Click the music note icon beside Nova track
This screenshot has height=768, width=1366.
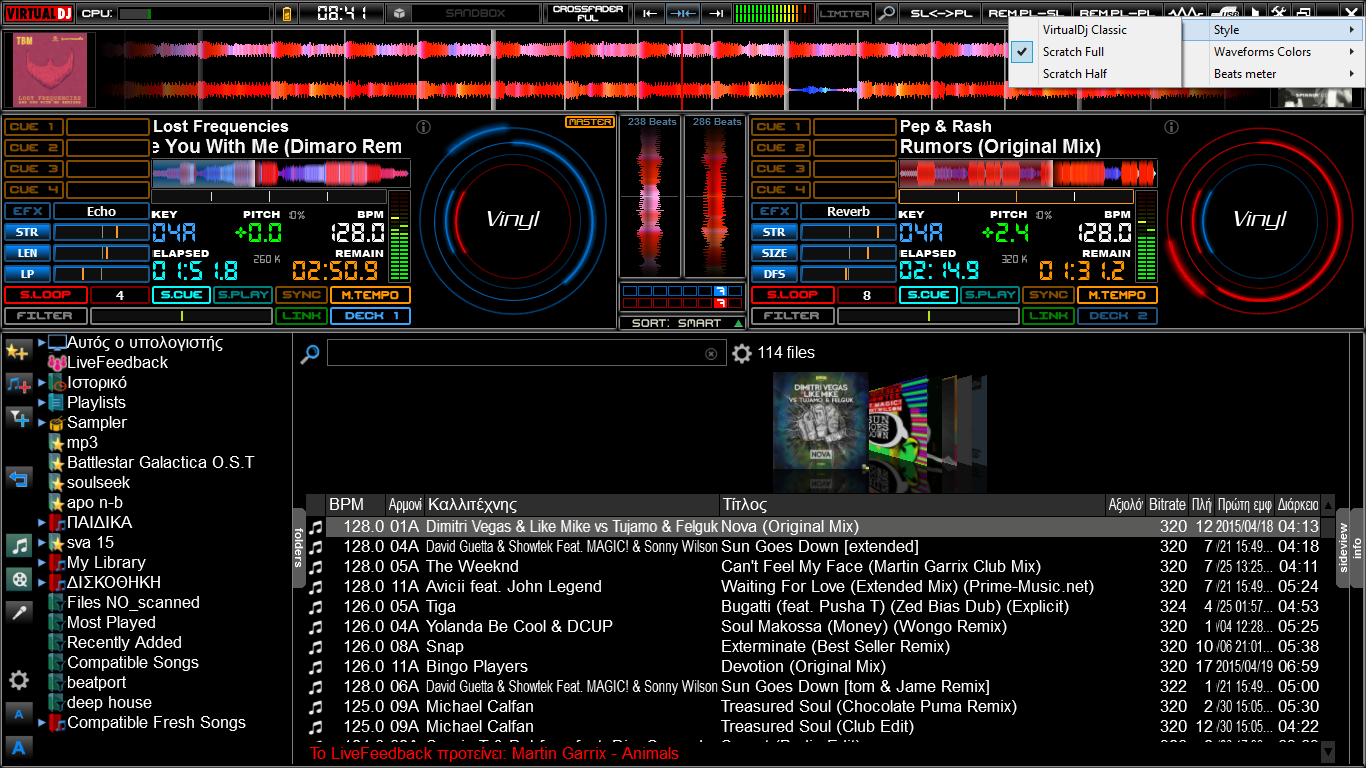pyautogui.click(x=315, y=527)
